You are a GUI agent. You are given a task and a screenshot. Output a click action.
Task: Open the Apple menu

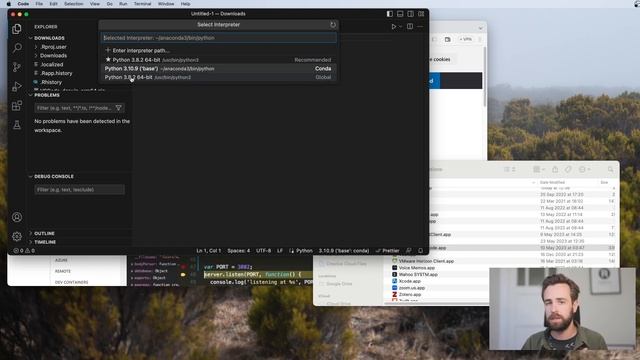[9, 4]
